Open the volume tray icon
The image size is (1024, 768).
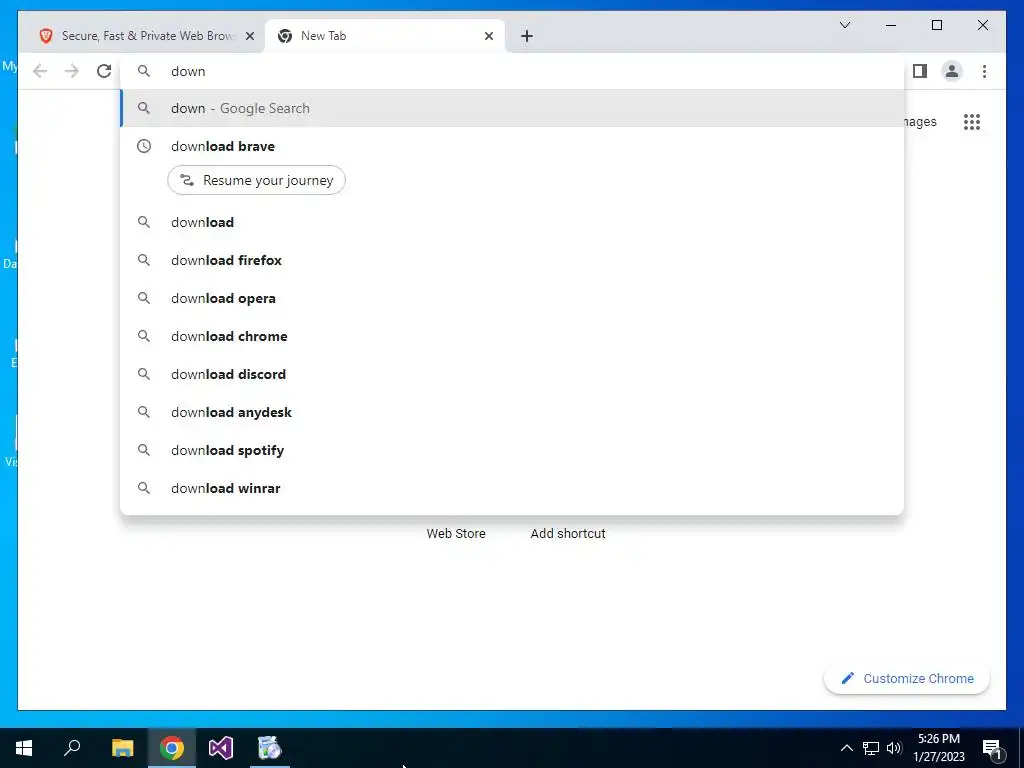(x=894, y=748)
